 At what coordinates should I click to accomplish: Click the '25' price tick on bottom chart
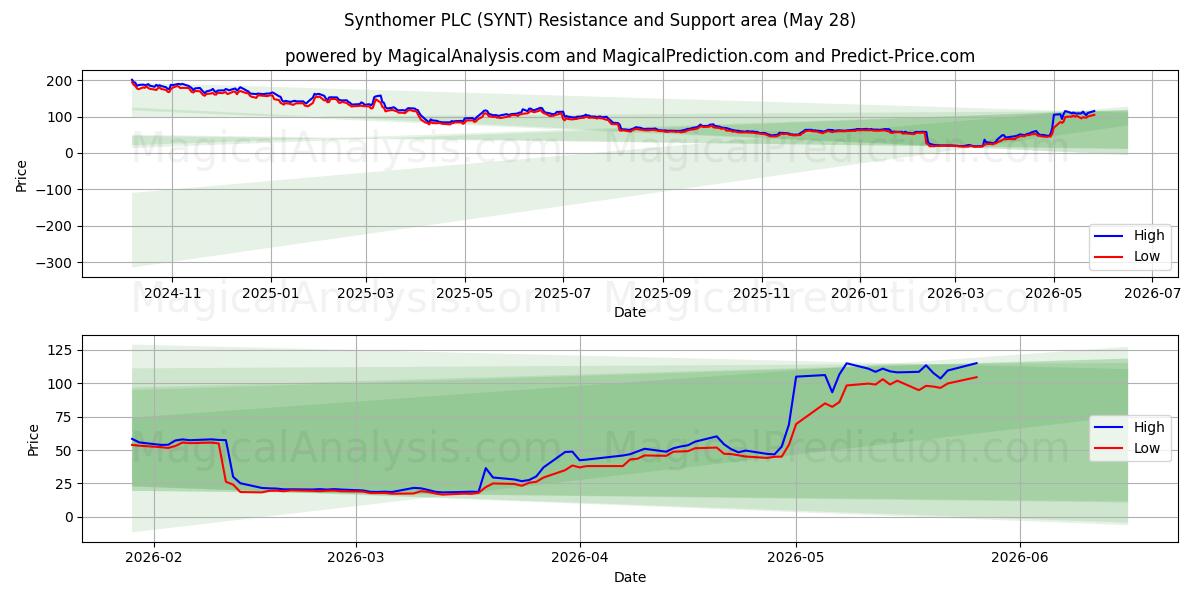(x=65, y=484)
